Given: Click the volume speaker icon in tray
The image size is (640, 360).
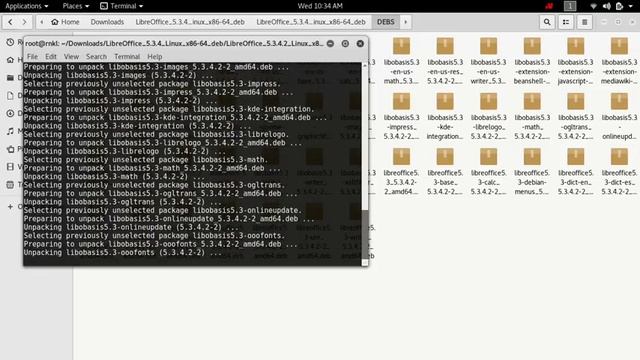Looking at the screenshot, I should pyautogui.click(x=607, y=6).
